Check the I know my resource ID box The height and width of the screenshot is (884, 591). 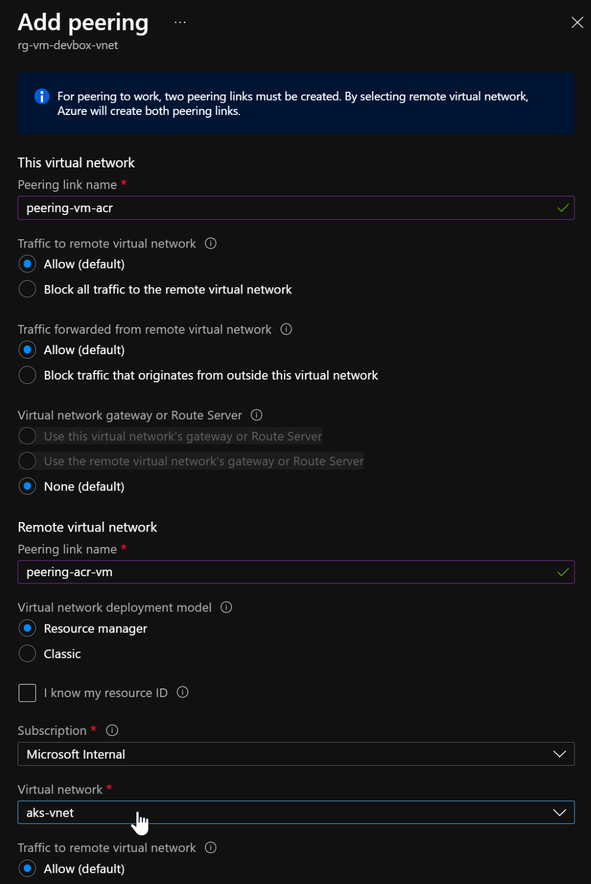click(27, 692)
